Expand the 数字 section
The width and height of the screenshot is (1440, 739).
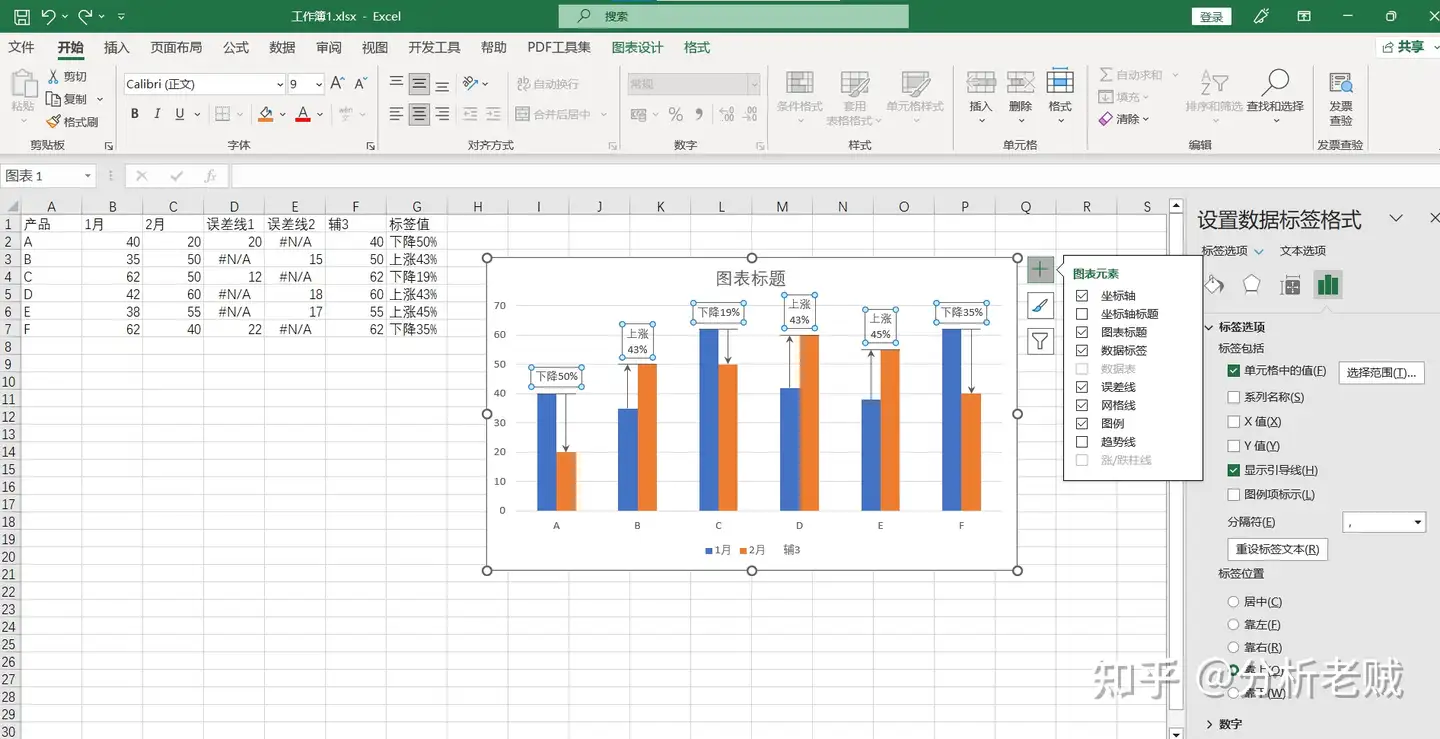[1209, 724]
